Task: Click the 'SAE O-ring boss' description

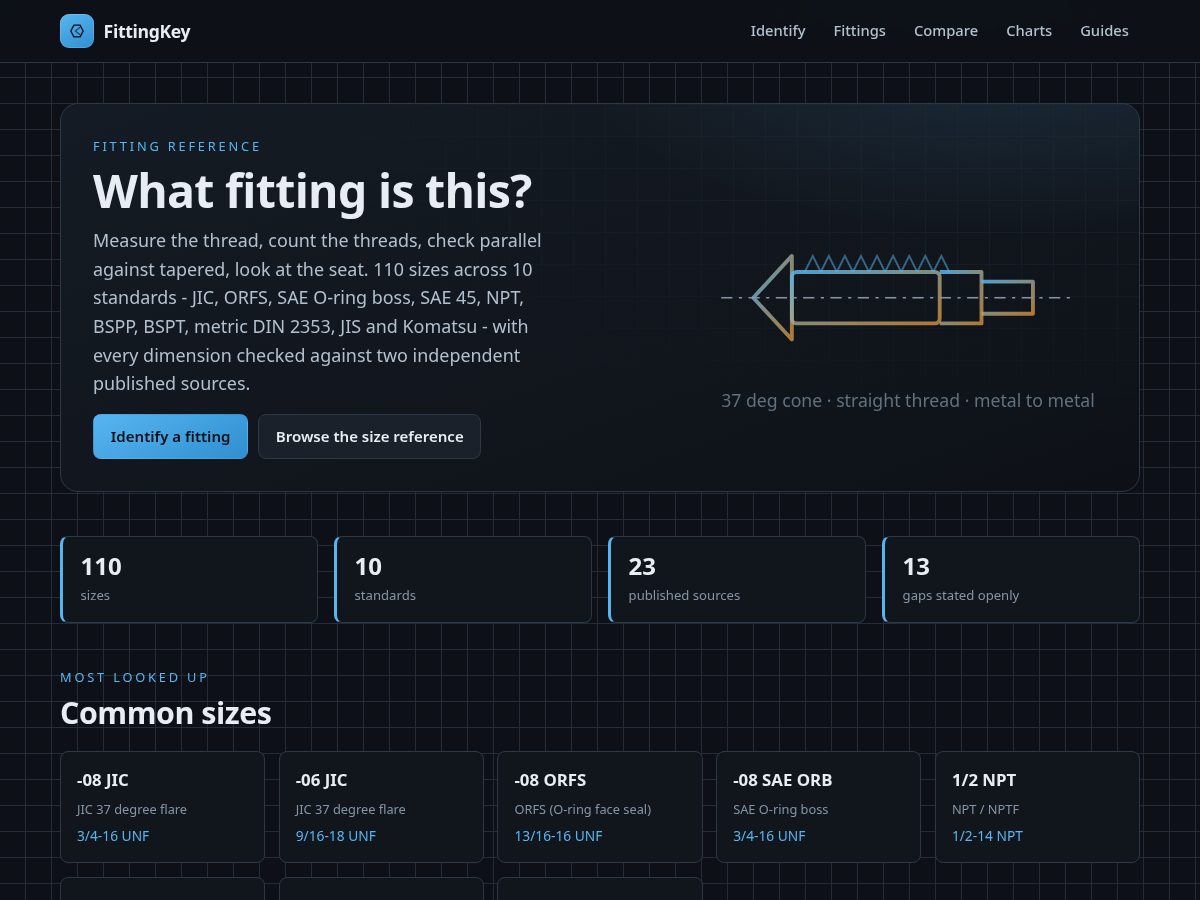Action: point(781,810)
